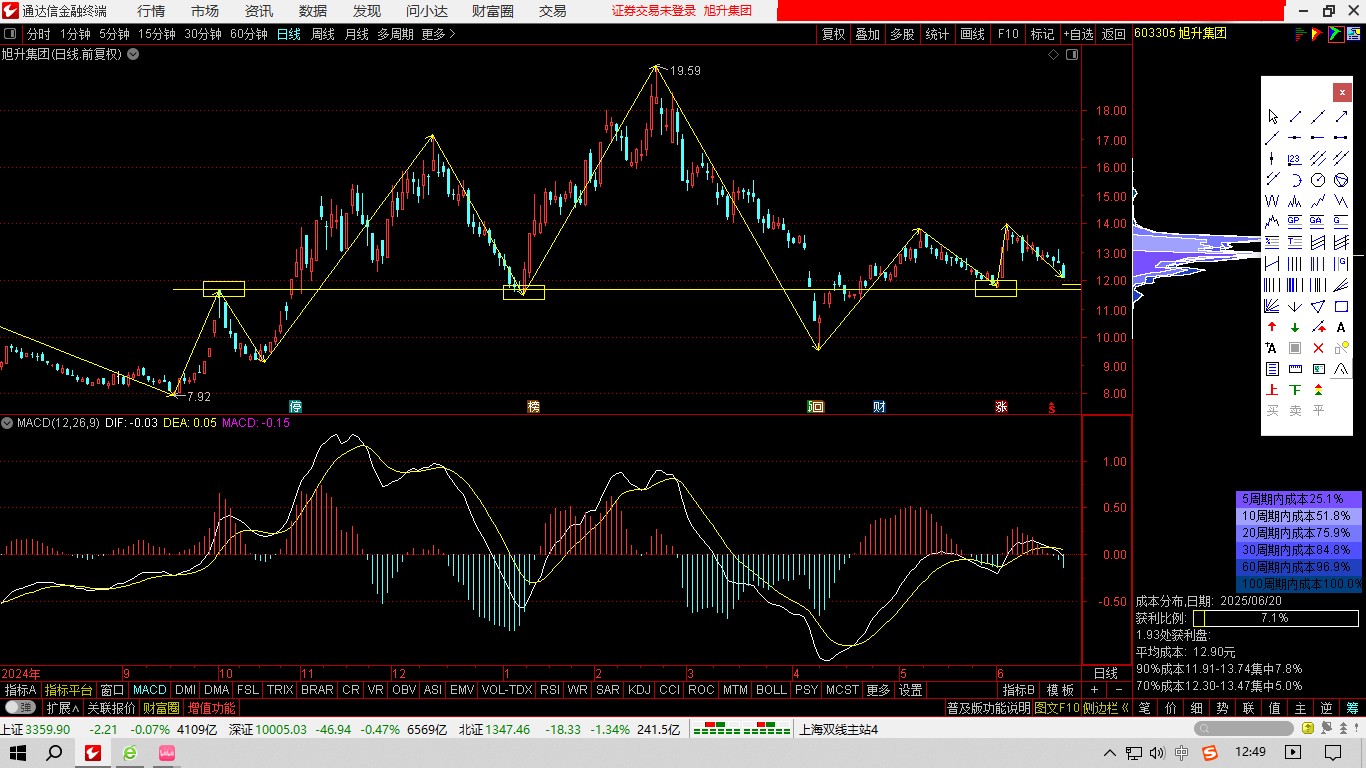The width and height of the screenshot is (1366, 768).
Task: Select the 123 price label tool
Action: [x=1295, y=158]
